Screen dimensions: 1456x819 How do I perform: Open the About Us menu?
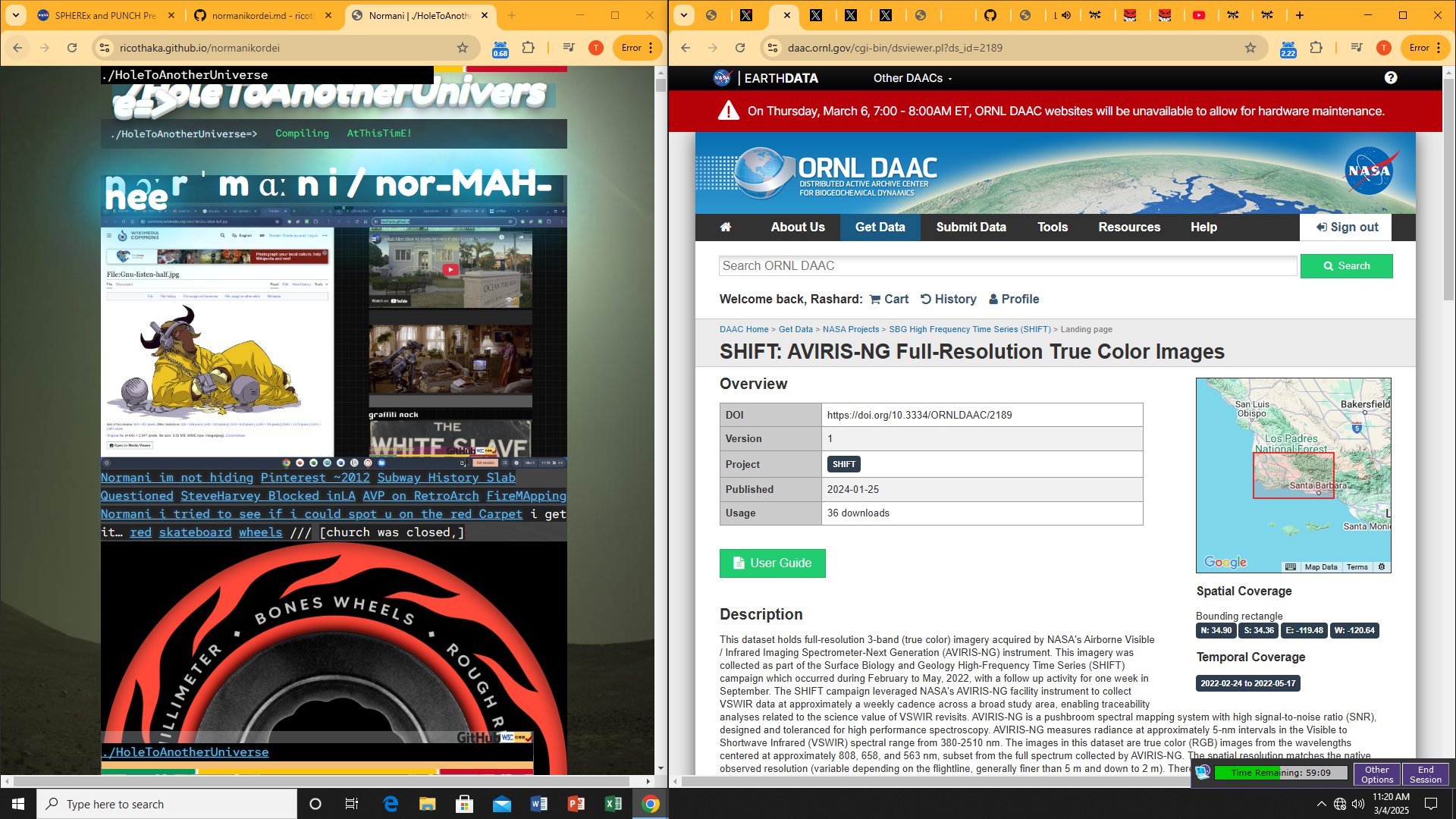pyautogui.click(x=798, y=227)
